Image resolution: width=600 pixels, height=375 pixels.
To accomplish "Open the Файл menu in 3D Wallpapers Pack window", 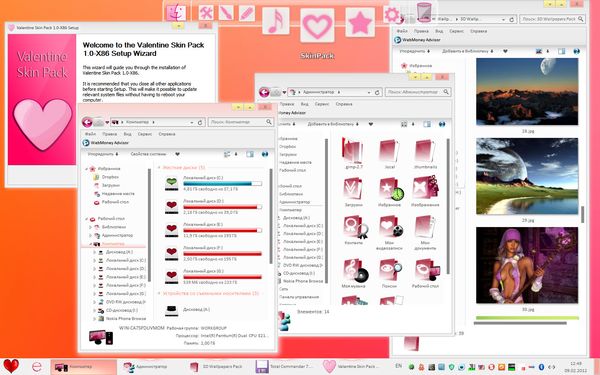I will (402, 31).
